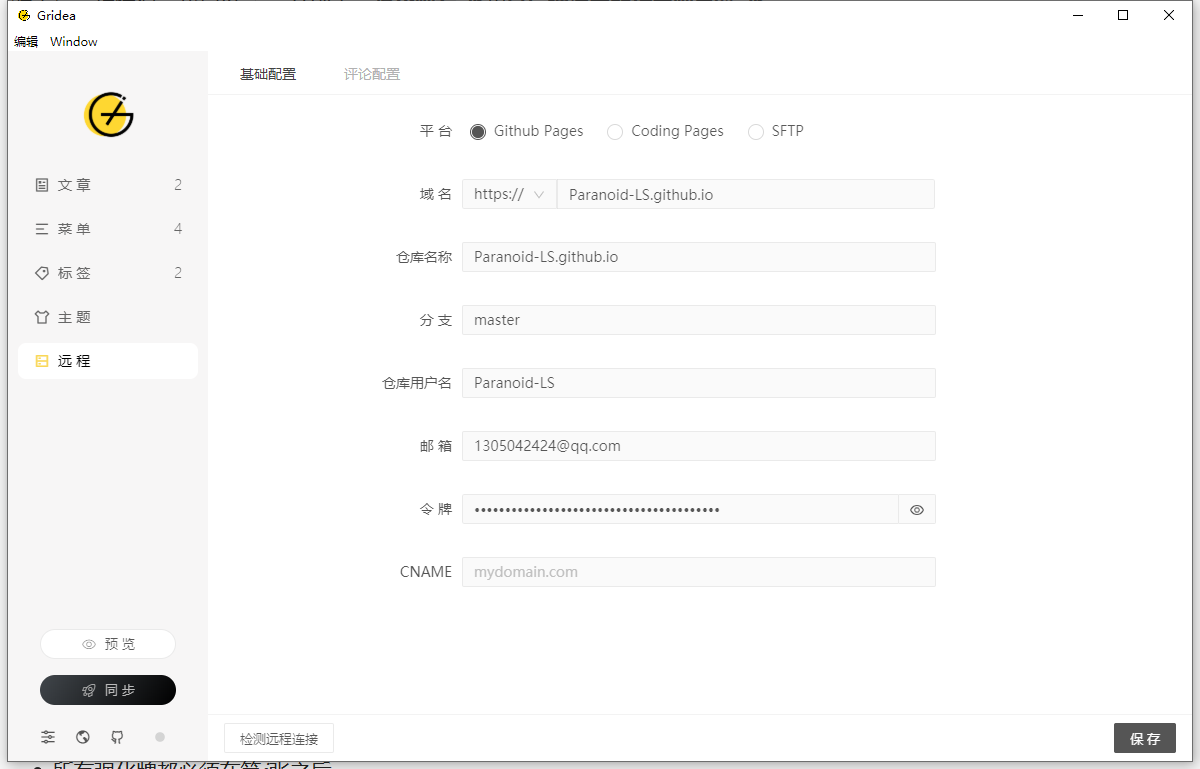
Task: Click the globe website icon
Action: [x=83, y=737]
